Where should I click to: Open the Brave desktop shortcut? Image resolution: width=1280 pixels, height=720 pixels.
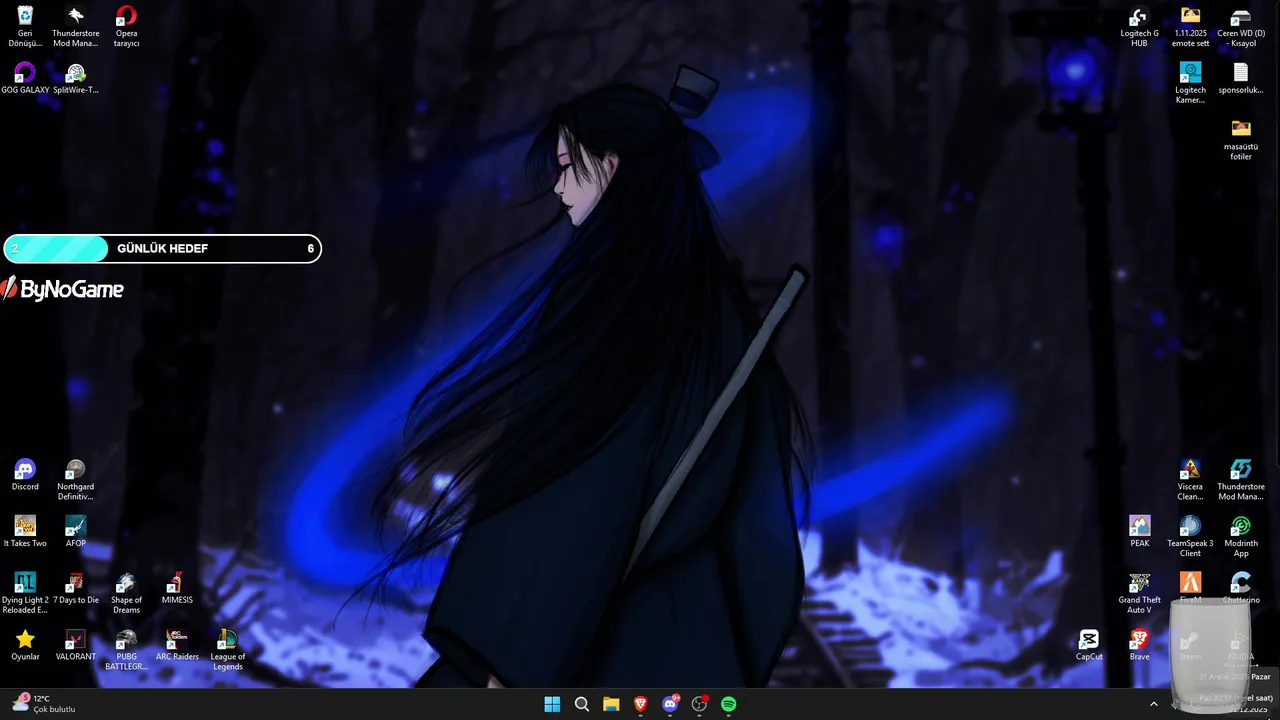point(1139,645)
